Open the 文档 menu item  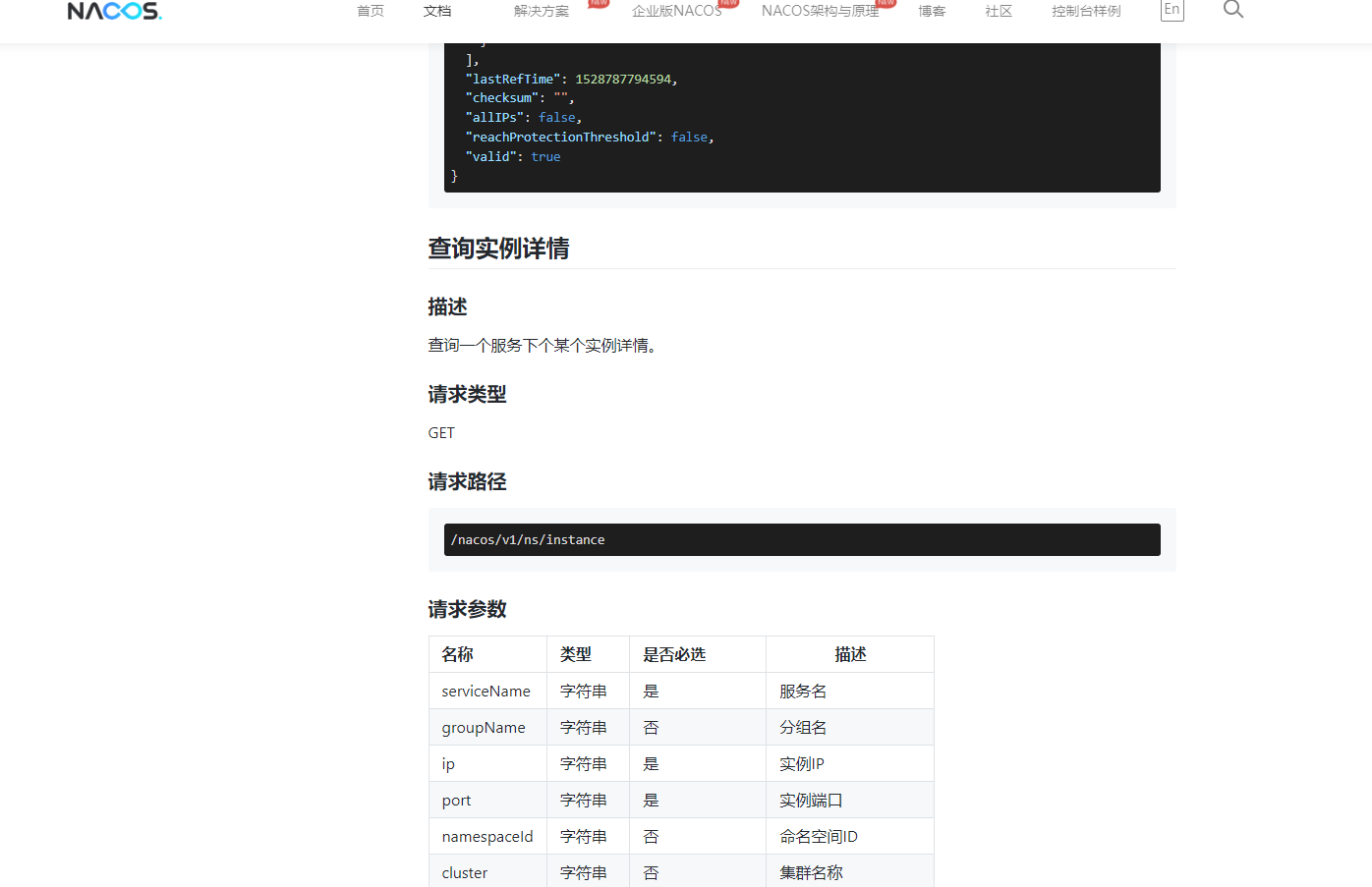pos(437,11)
